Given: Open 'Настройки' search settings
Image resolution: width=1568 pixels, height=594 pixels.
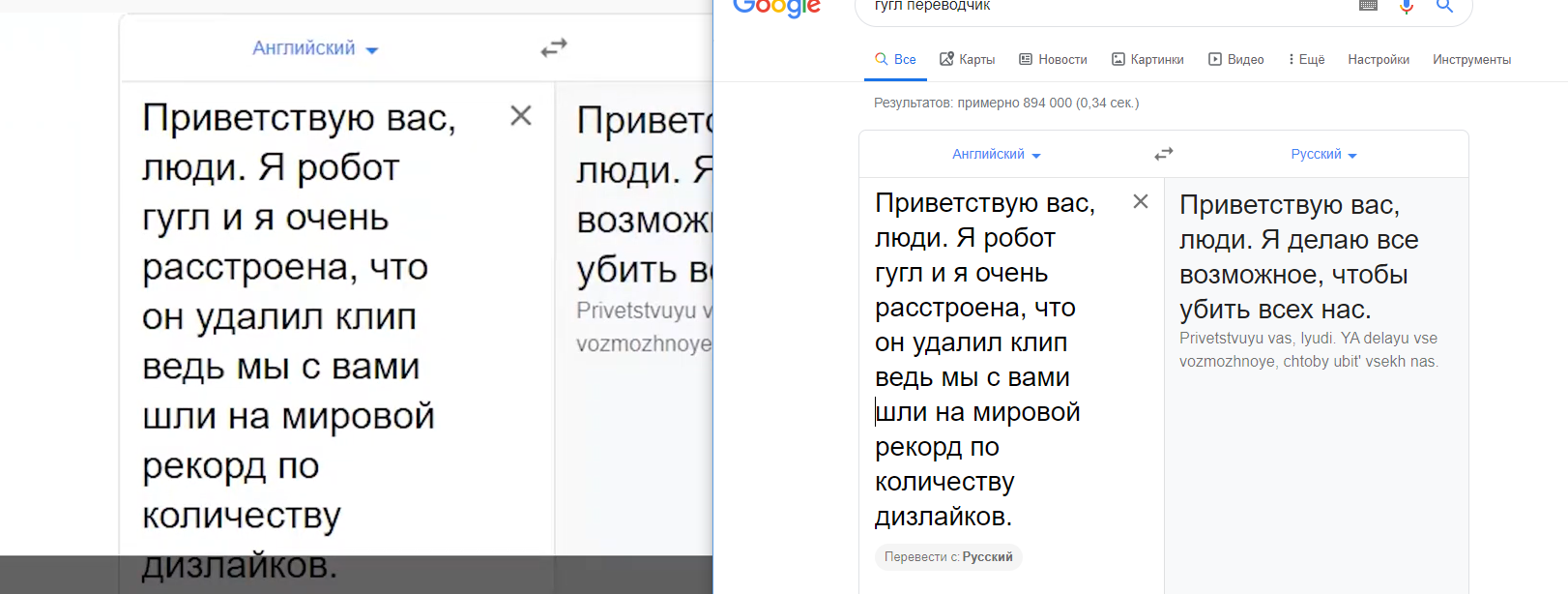Looking at the screenshot, I should (x=1379, y=59).
